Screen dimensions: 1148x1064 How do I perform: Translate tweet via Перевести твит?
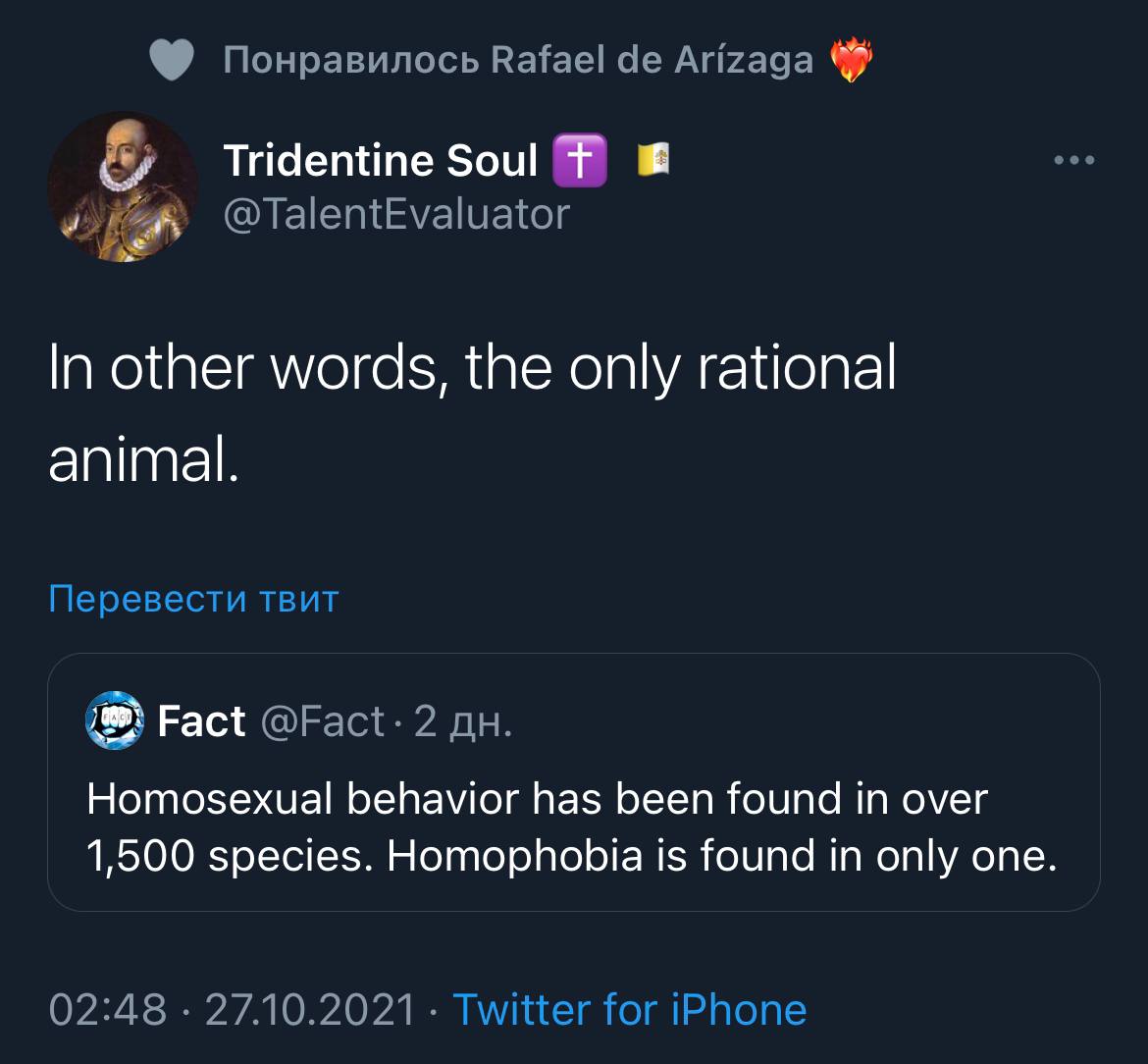pos(193,598)
